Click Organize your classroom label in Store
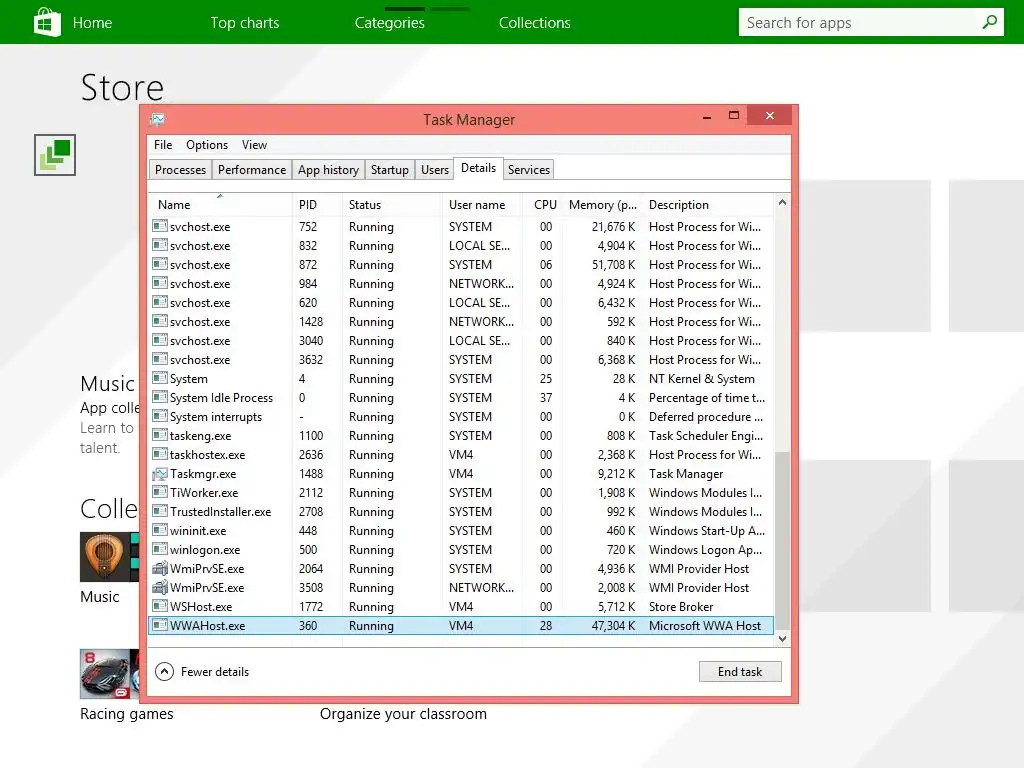The image size is (1024, 768). (403, 714)
